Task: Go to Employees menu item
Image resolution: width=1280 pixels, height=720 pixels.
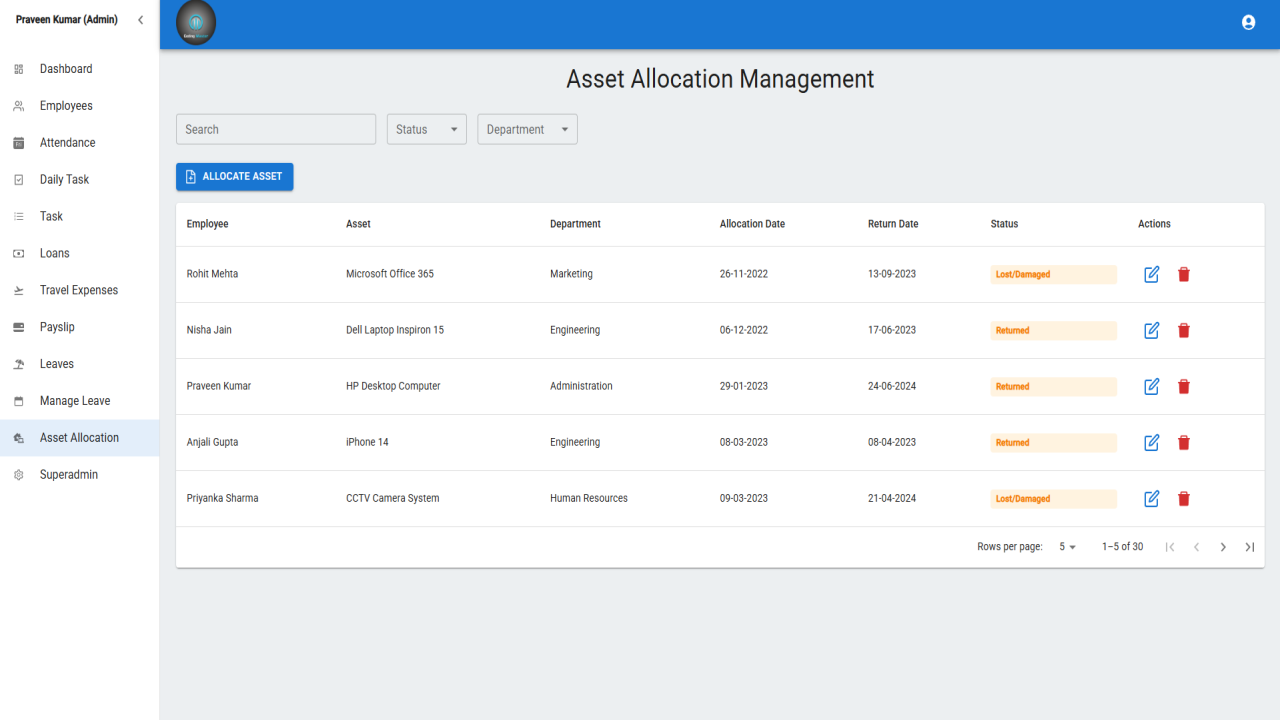Action: pos(79,106)
